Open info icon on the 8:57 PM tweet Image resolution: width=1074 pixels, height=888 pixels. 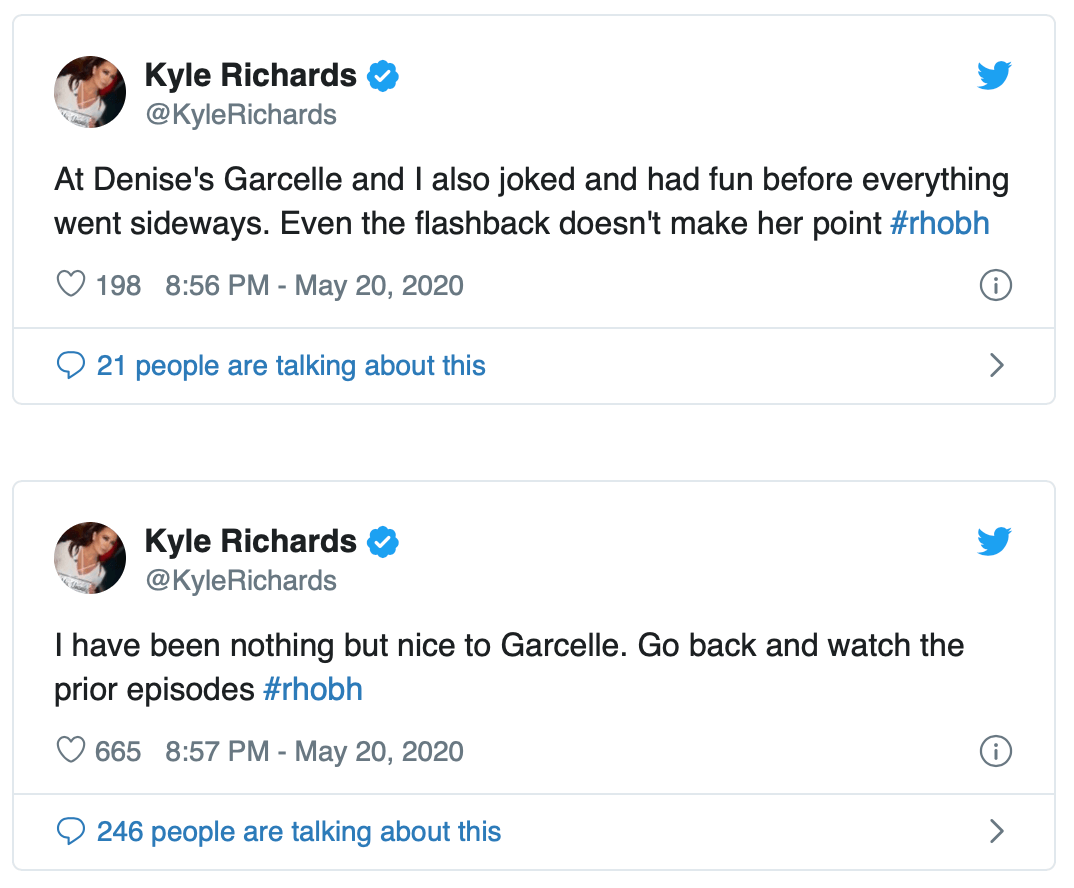point(995,751)
